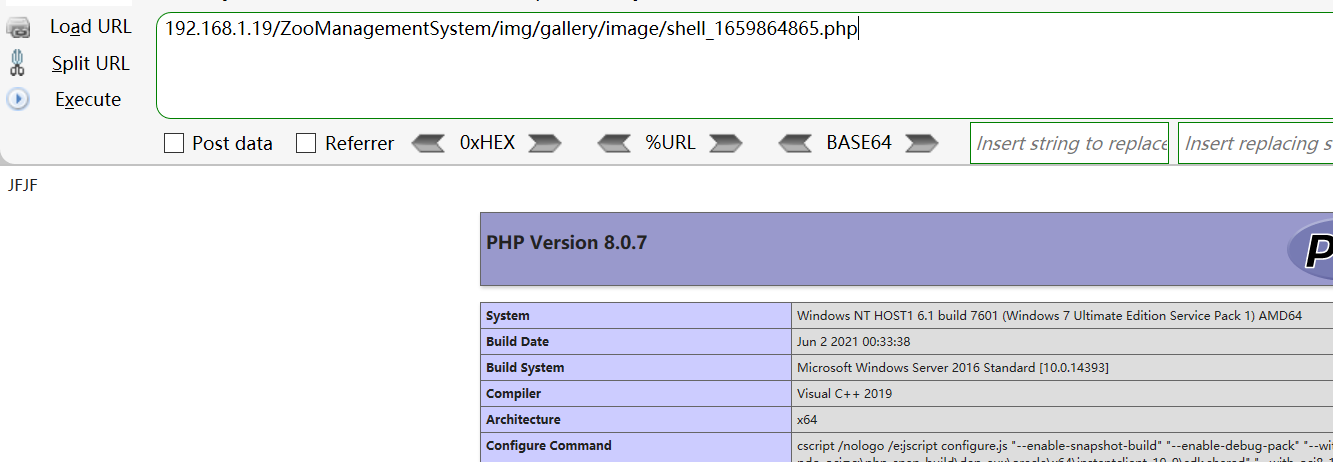
Task: Click the 'Build Date' row label
Action: [520, 342]
